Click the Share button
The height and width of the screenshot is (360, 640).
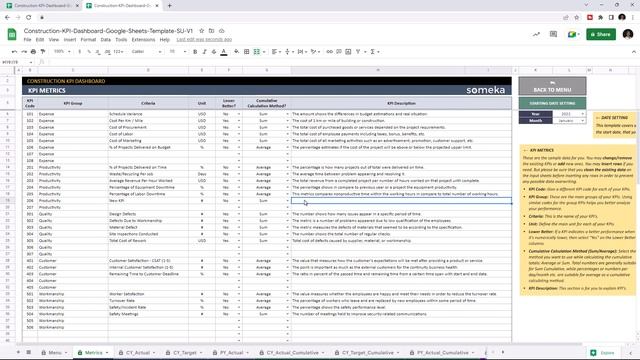point(600,34)
